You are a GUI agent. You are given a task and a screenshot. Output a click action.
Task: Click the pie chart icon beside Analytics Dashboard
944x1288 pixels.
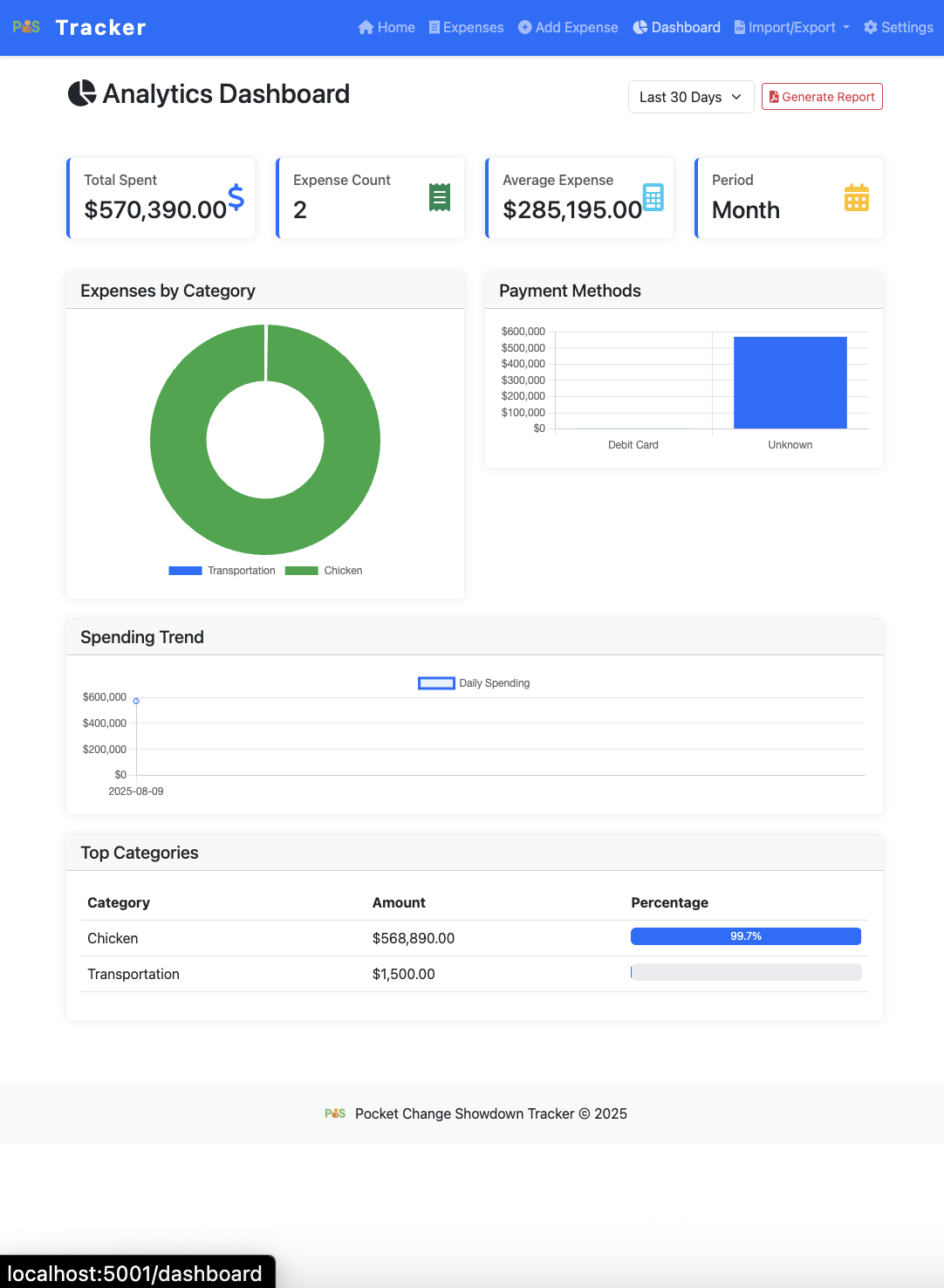[x=82, y=93]
